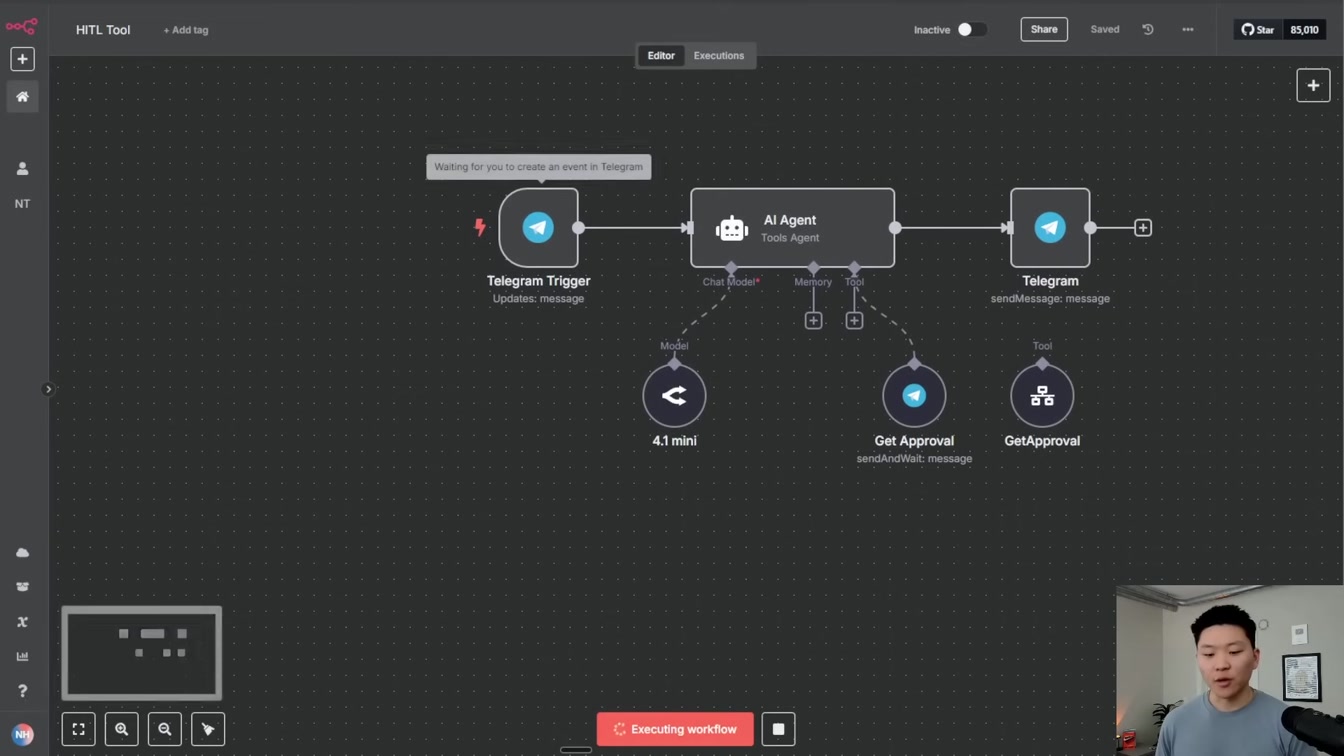Open the Personal user icon in sidebar
The height and width of the screenshot is (756, 1344).
click(22, 169)
